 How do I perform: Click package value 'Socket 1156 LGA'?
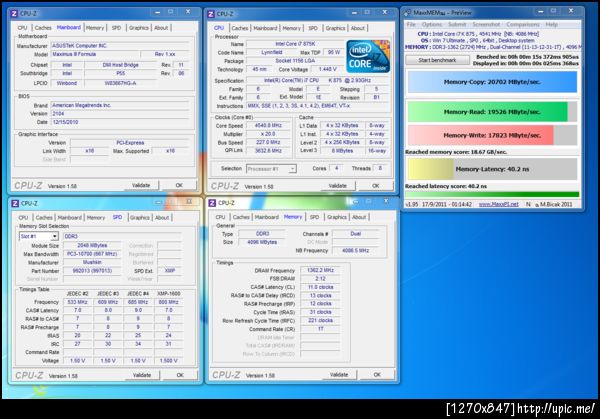(x=295, y=61)
